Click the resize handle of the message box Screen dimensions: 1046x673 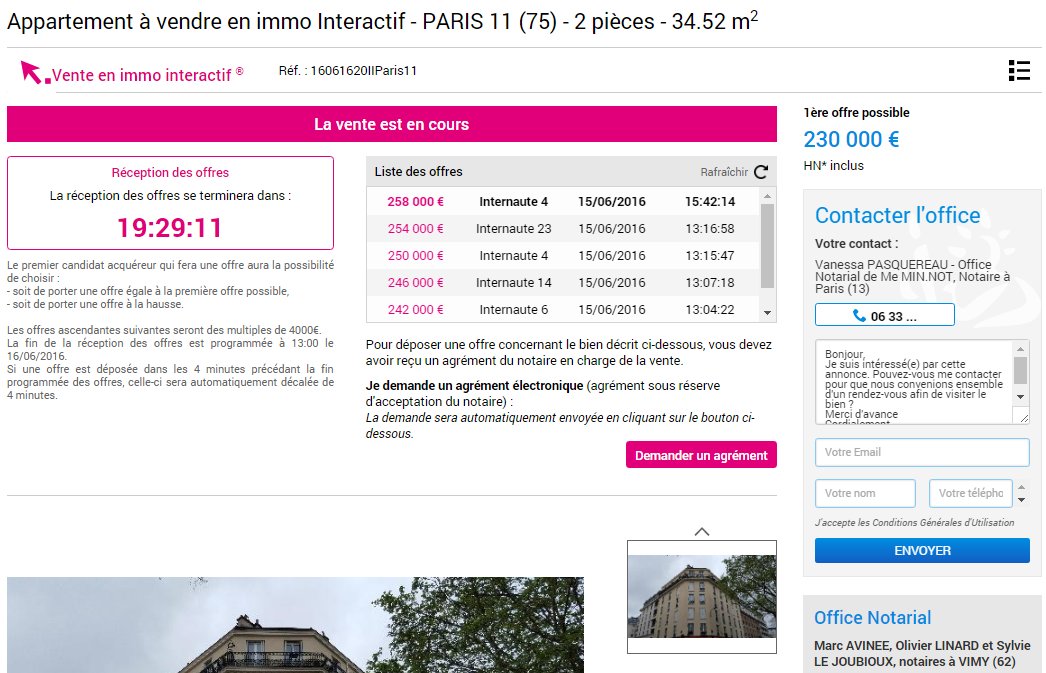[1026, 418]
